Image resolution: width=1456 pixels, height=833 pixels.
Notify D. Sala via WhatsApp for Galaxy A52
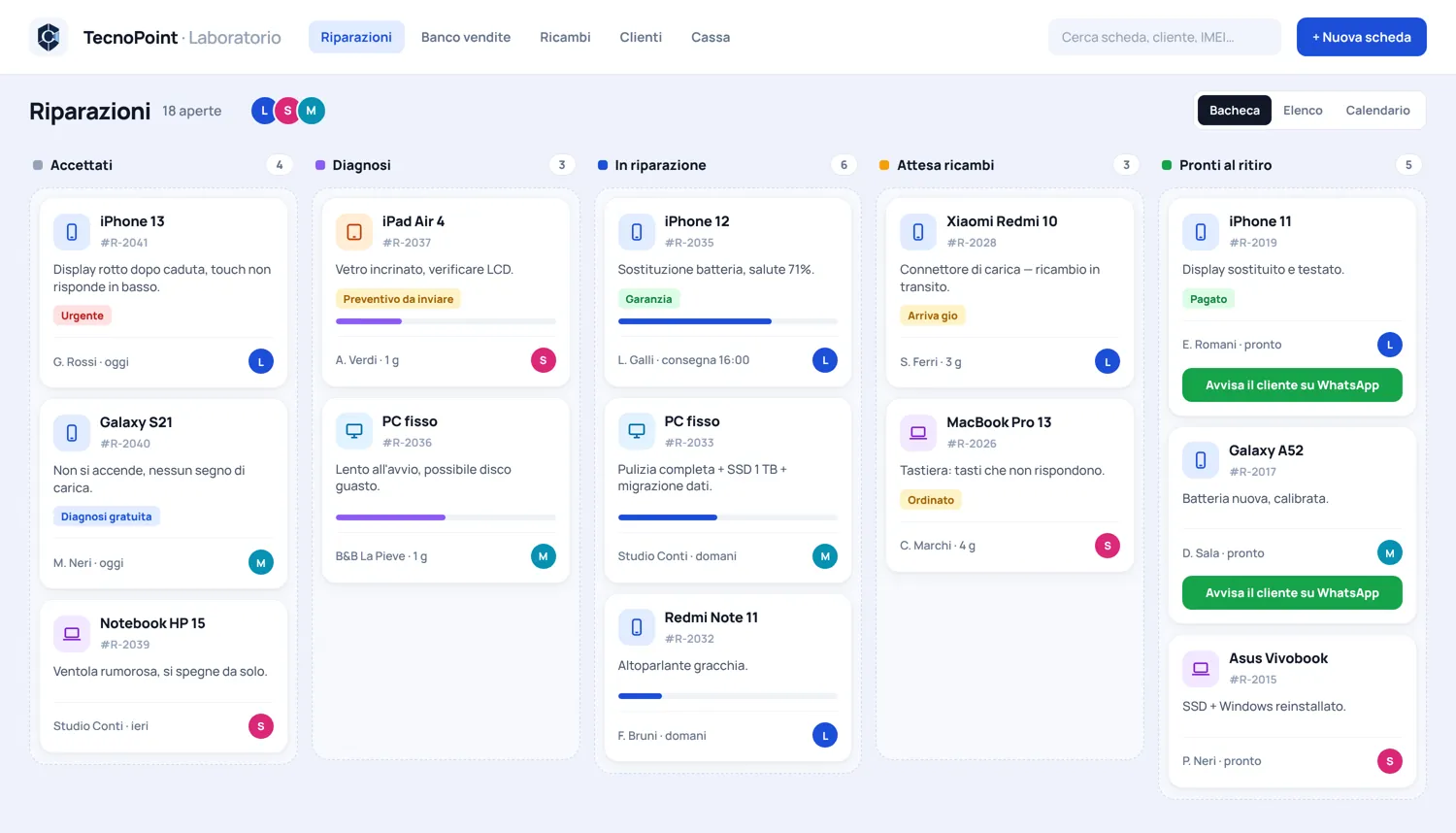click(1292, 593)
